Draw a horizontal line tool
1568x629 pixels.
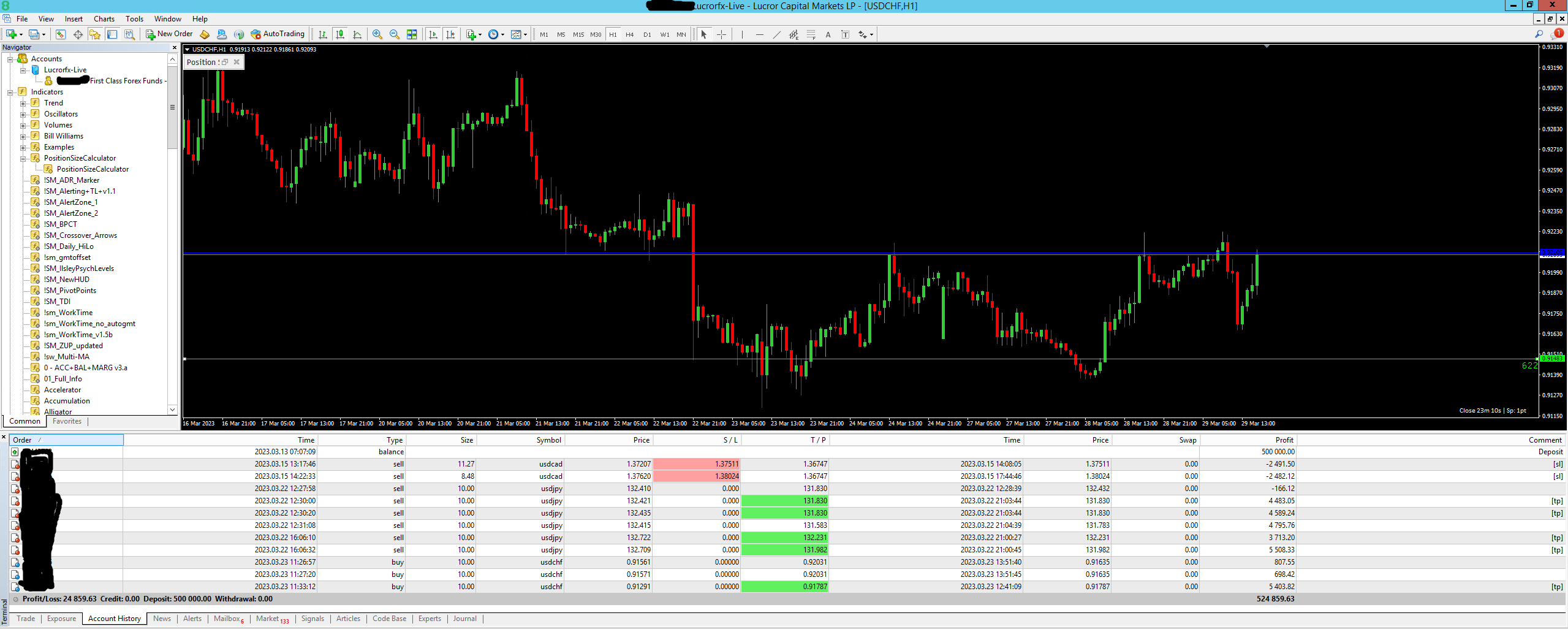point(760,34)
